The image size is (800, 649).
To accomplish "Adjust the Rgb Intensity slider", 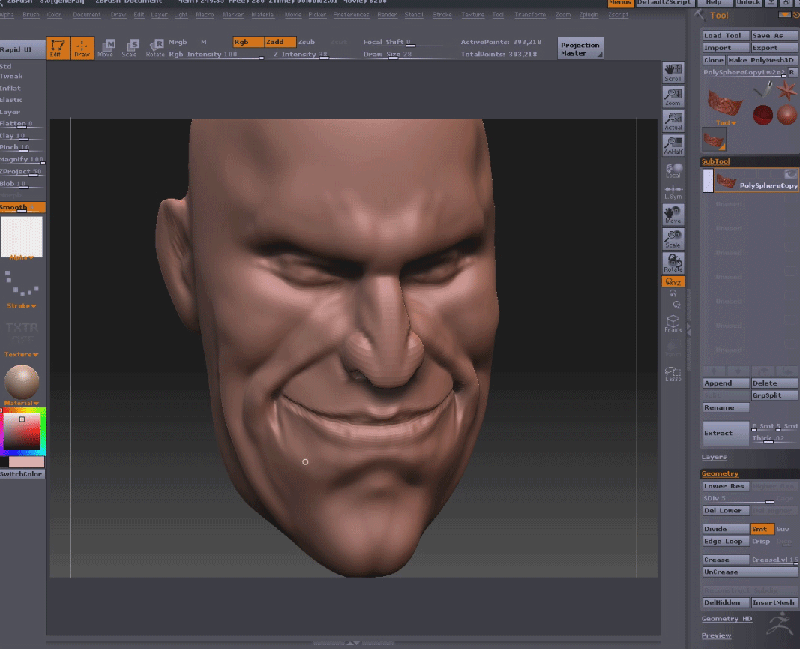I will click(x=215, y=54).
